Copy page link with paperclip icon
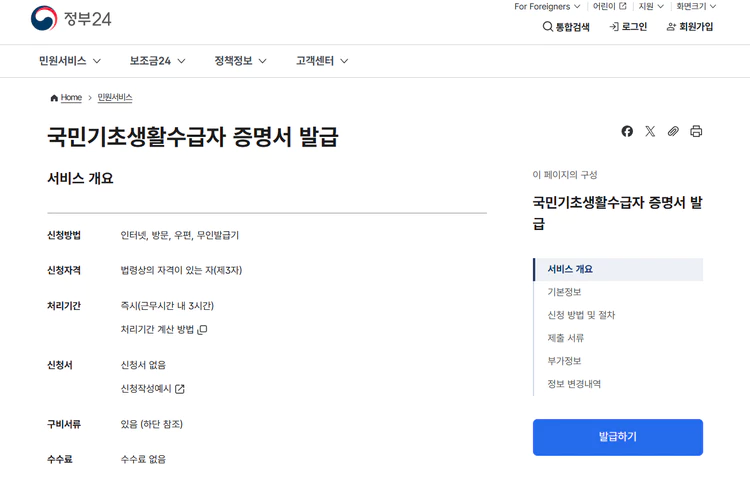Viewport: 750px width, 479px height. [x=673, y=131]
